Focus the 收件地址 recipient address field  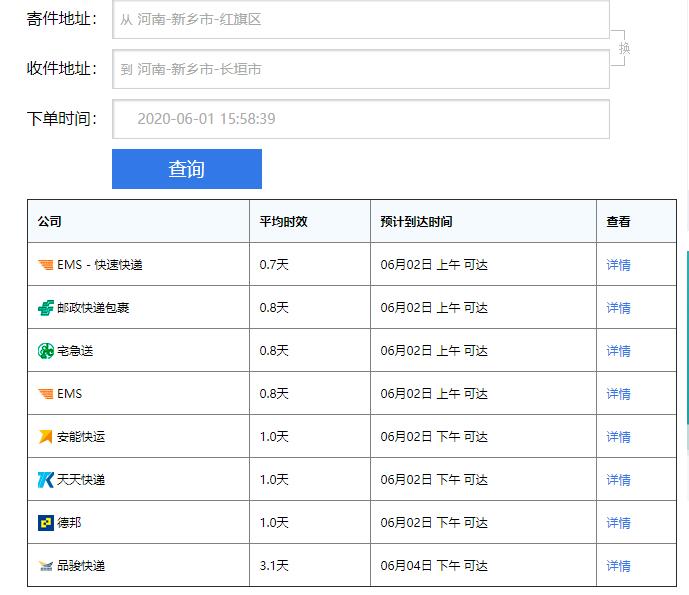click(361, 69)
